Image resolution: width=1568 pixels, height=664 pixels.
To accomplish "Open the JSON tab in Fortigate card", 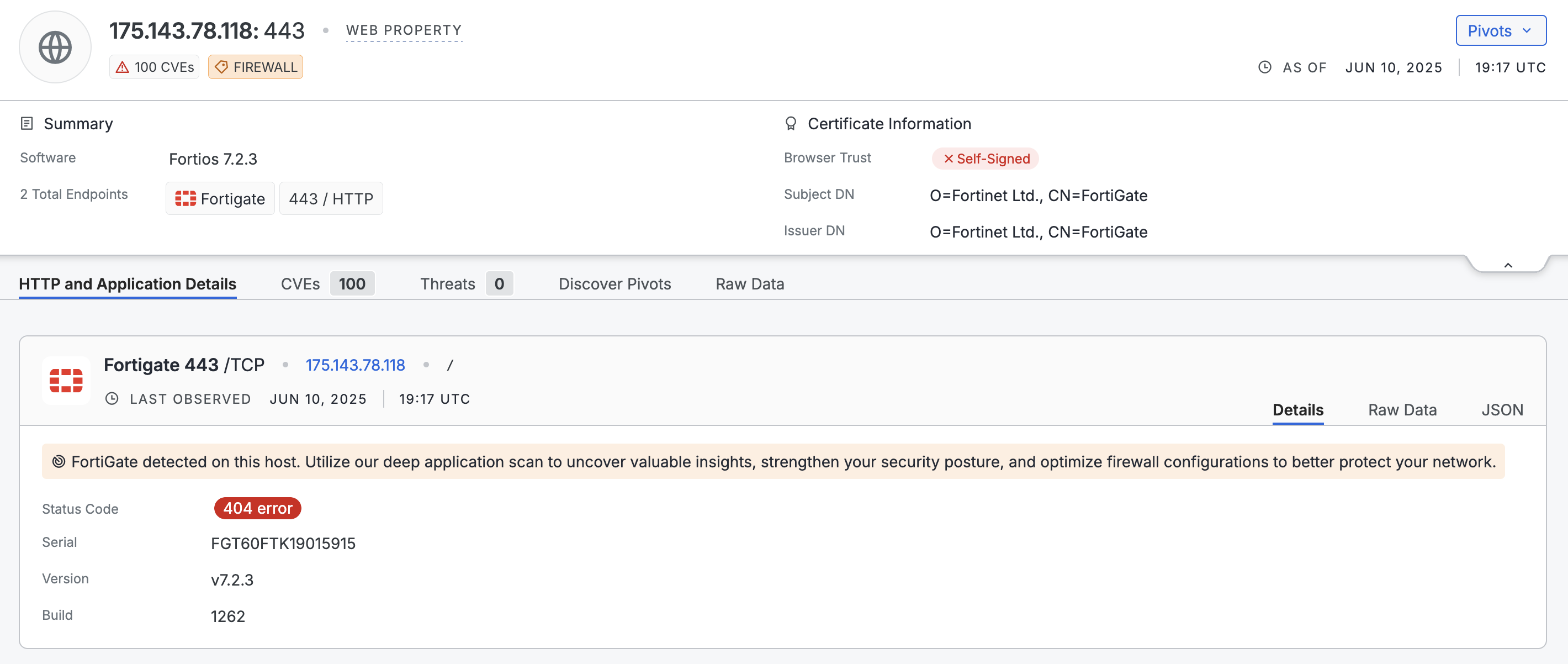I will (1502, 410).
